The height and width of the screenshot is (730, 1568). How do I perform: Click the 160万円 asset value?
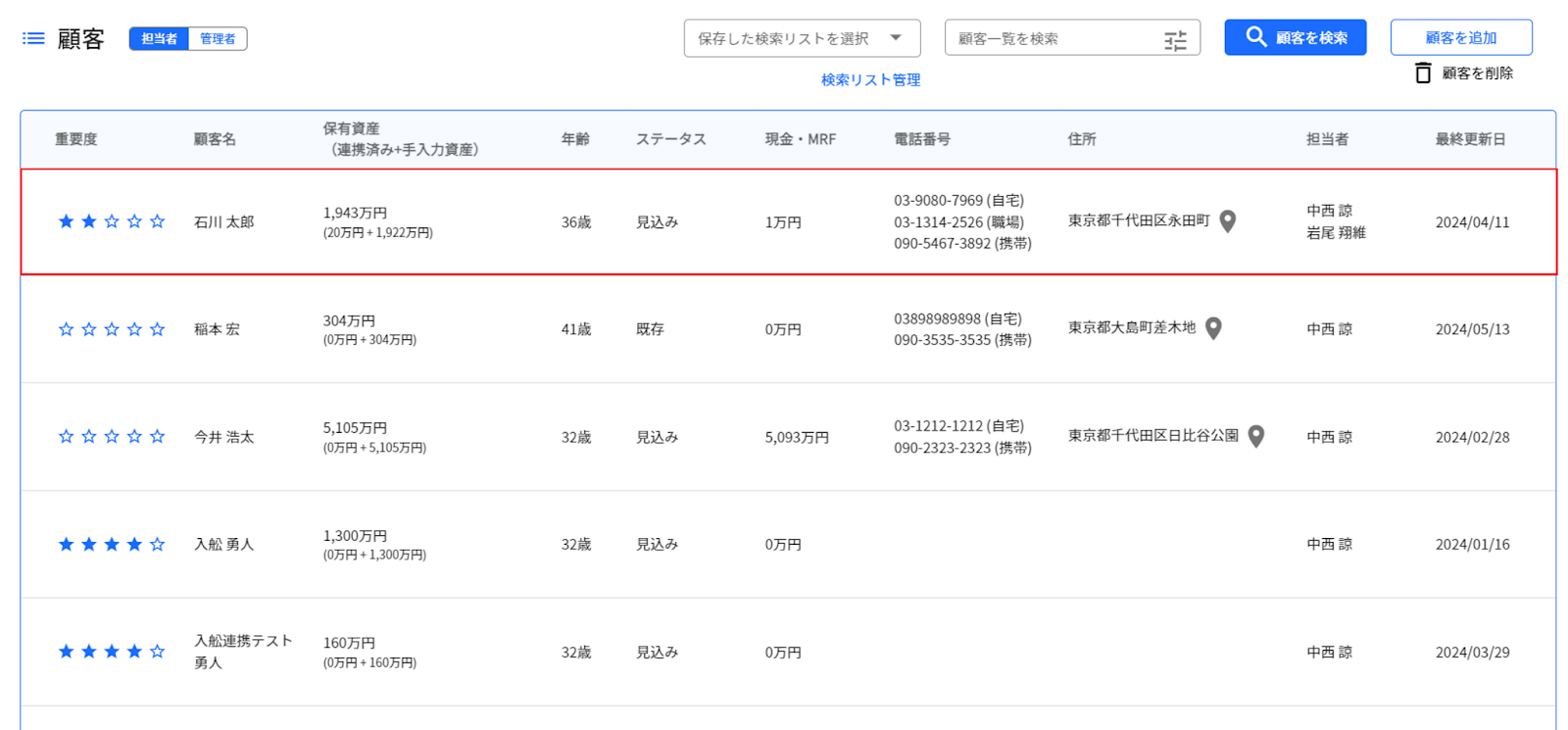349,643
